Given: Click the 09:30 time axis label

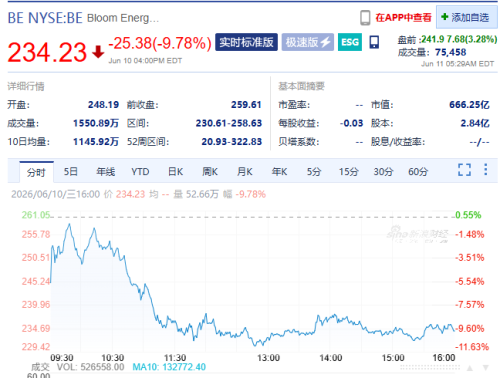Looking at the screenshot, I should [x=62, y=358].
